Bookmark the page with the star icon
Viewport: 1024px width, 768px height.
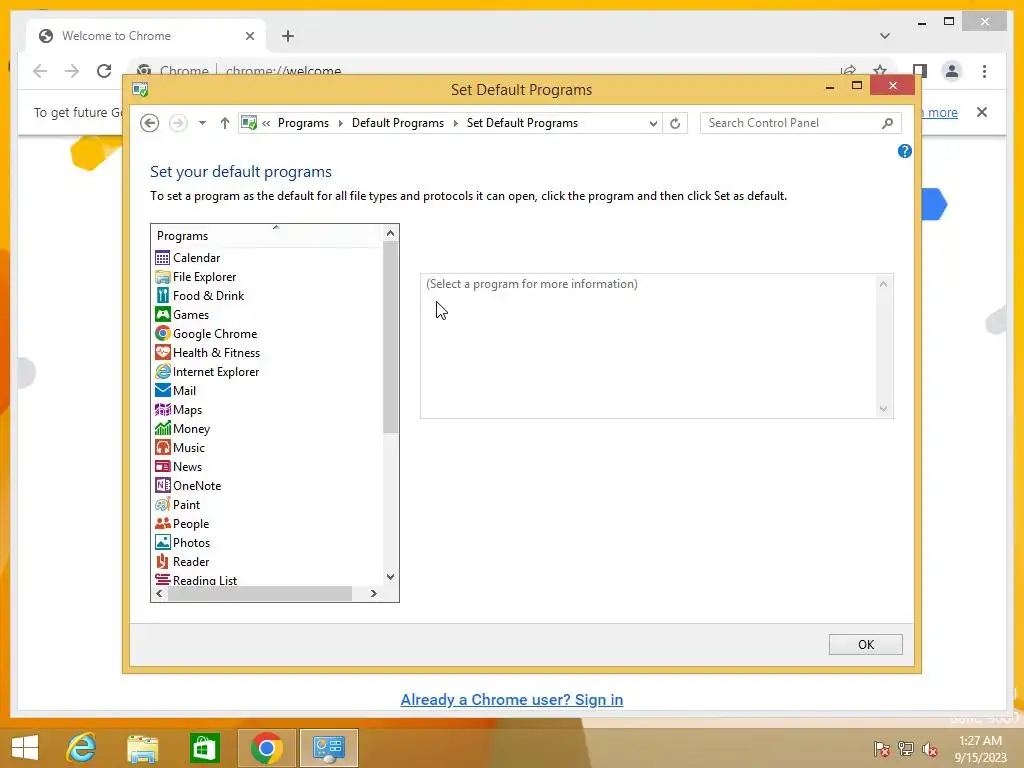[880, 71]
